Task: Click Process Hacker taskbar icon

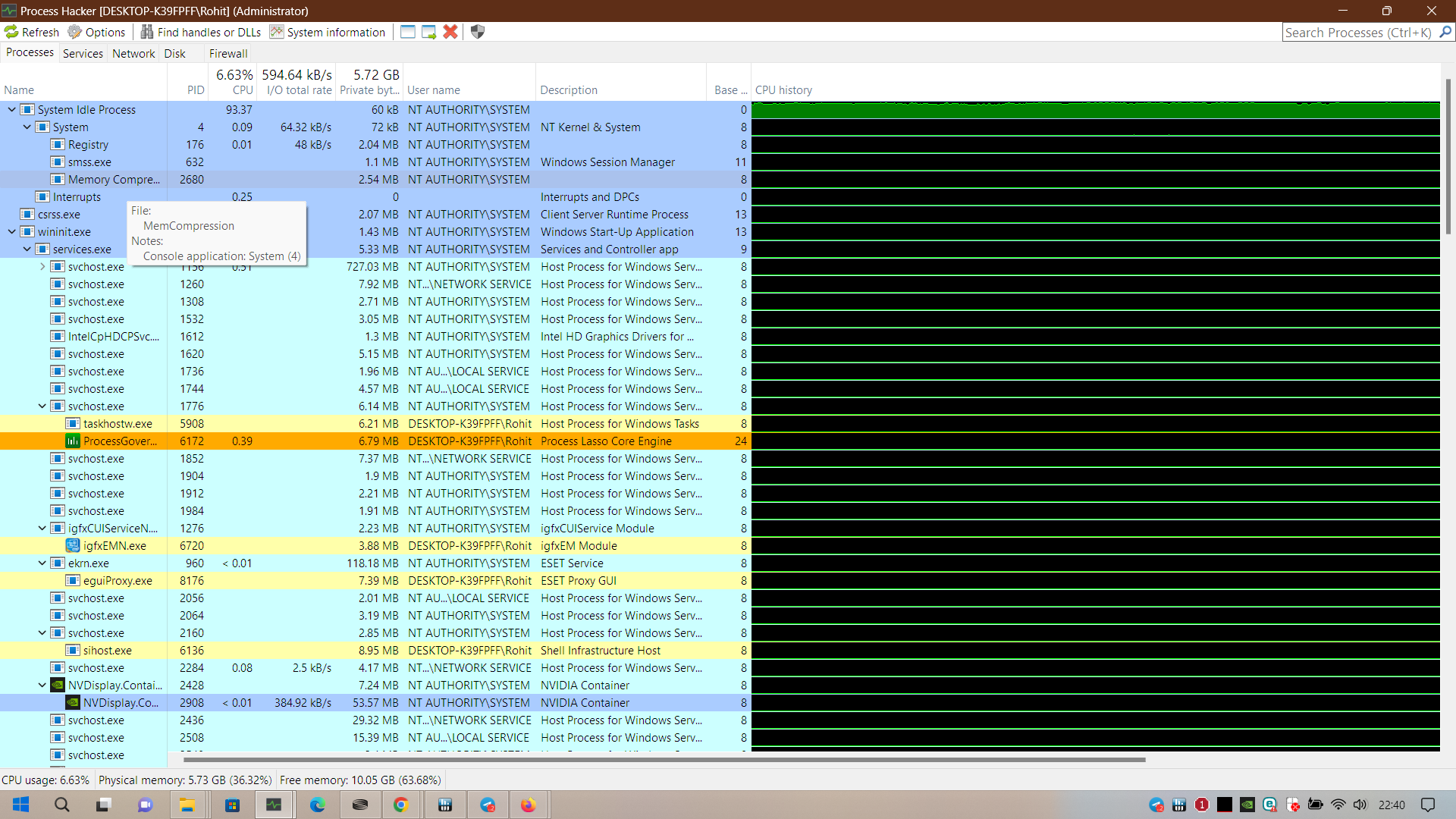Action: 274,805
